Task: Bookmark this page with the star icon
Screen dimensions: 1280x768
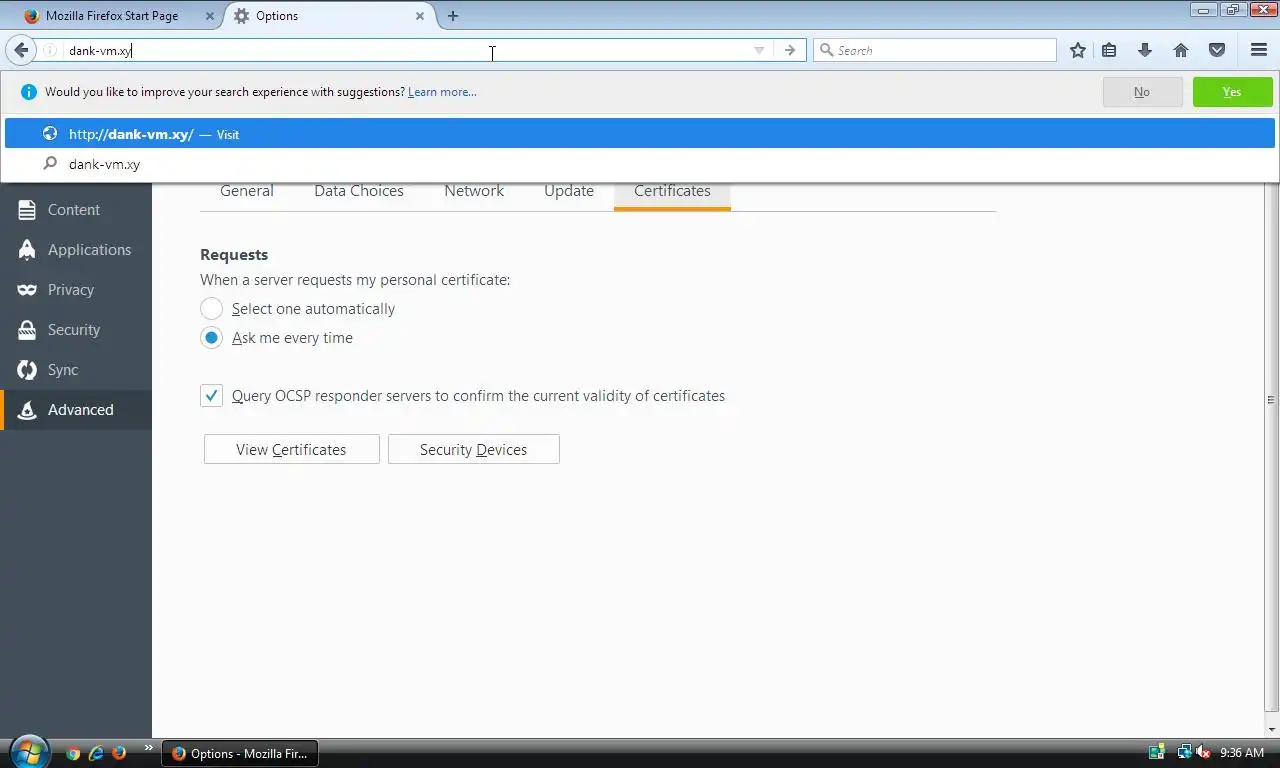Action: (1077, 50)
